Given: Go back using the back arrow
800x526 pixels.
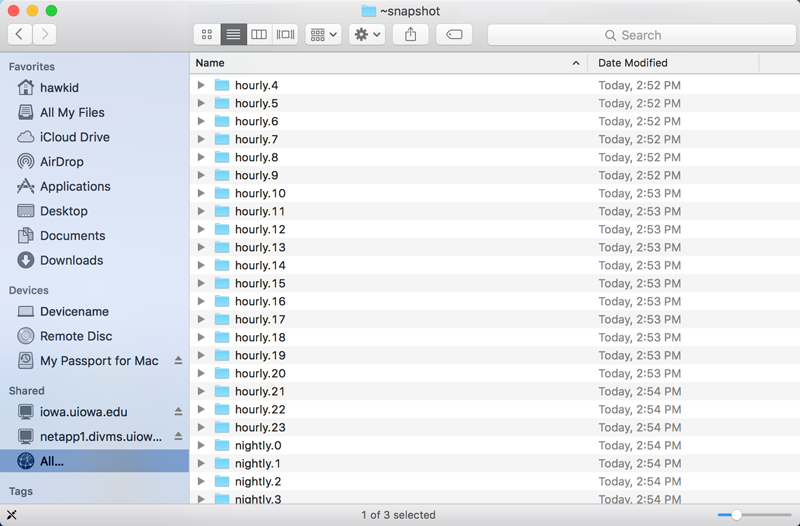Looking at the screenshot, I should 20,34.
